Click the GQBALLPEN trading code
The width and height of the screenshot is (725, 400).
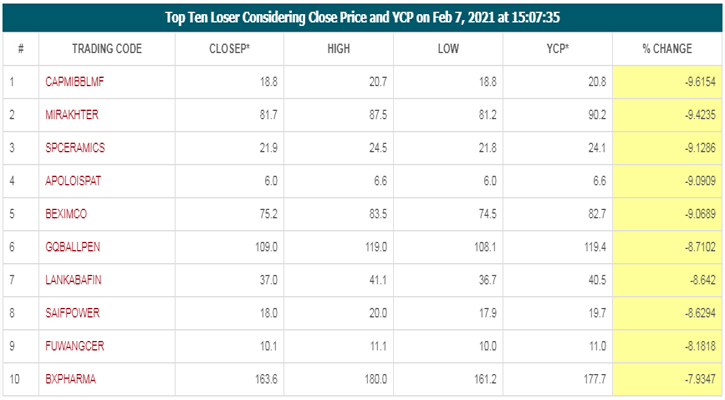coord(73,246)
